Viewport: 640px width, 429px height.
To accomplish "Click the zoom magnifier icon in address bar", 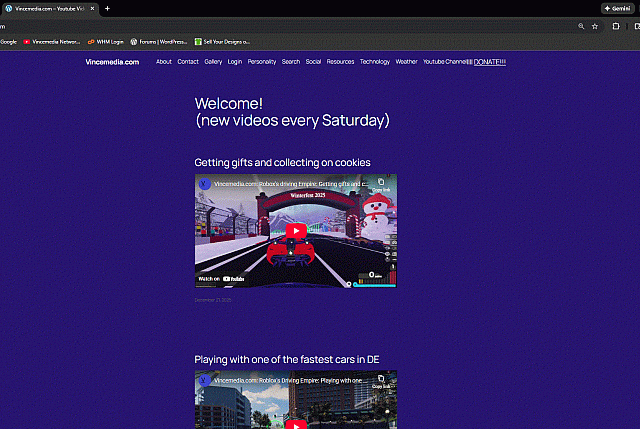I will (581, 26).
